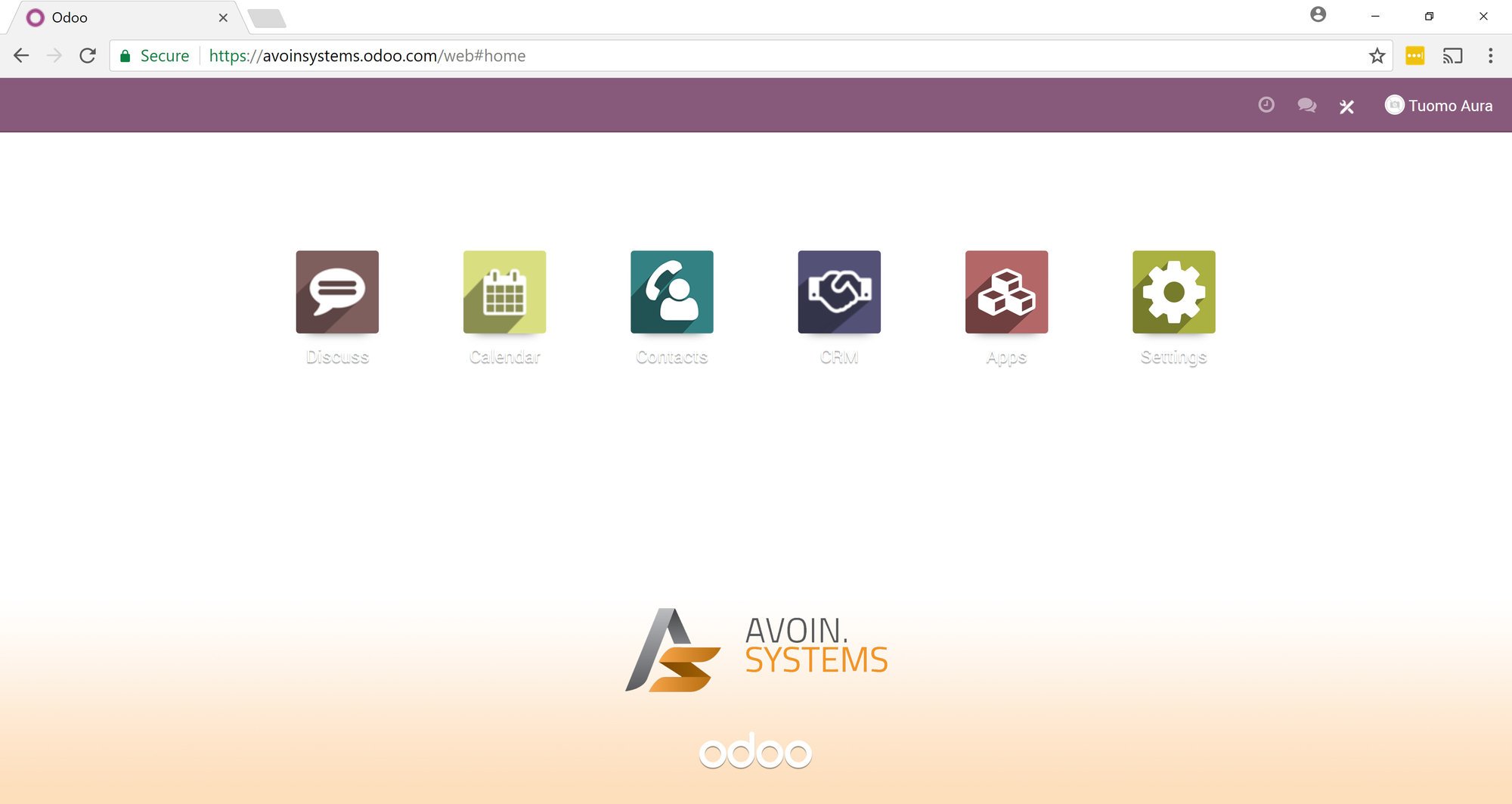The width and height of the screenshot is (1512, 804).
Task: Click the Chrome profile avatar icon
Action: pyautogui.click(x=1318, y=15)
